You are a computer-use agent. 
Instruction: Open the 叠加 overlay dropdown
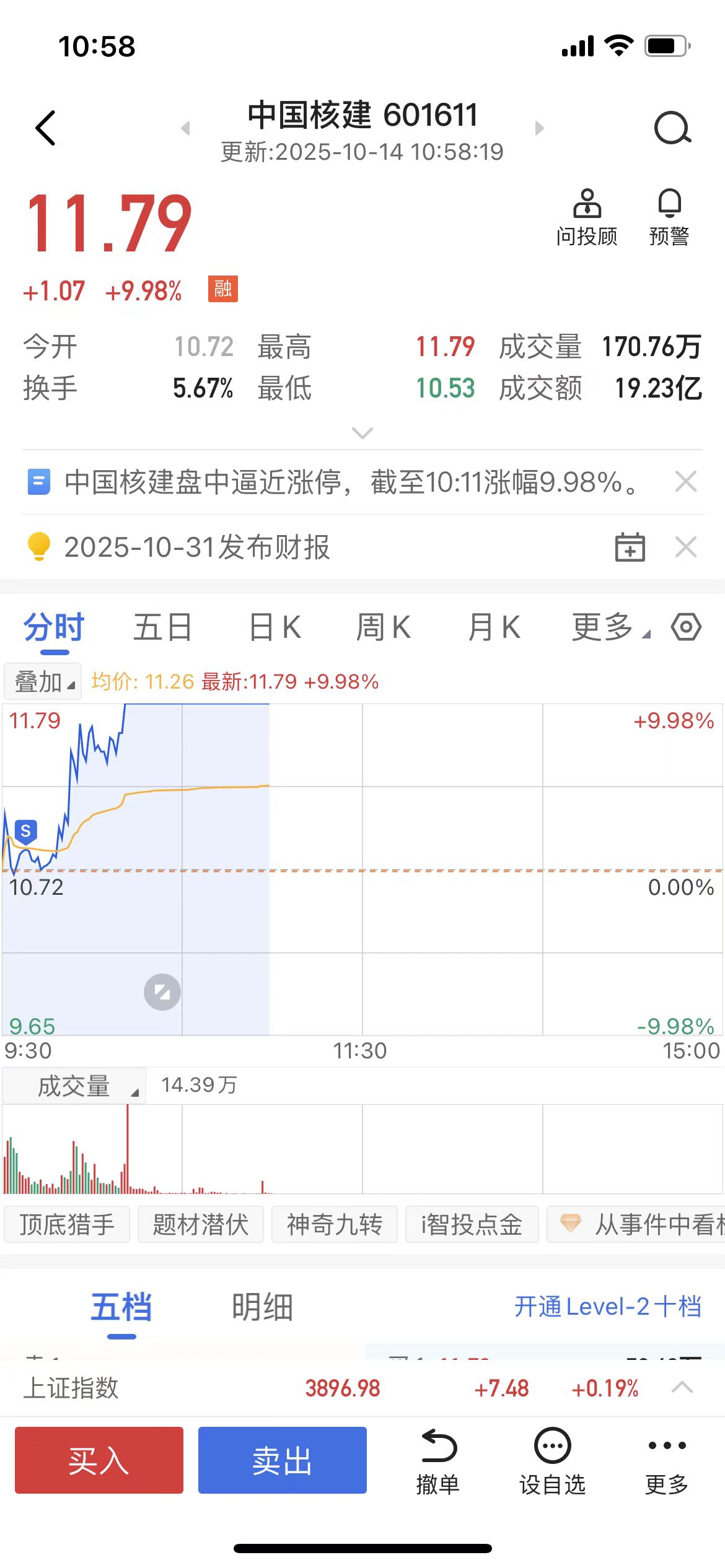43,682
